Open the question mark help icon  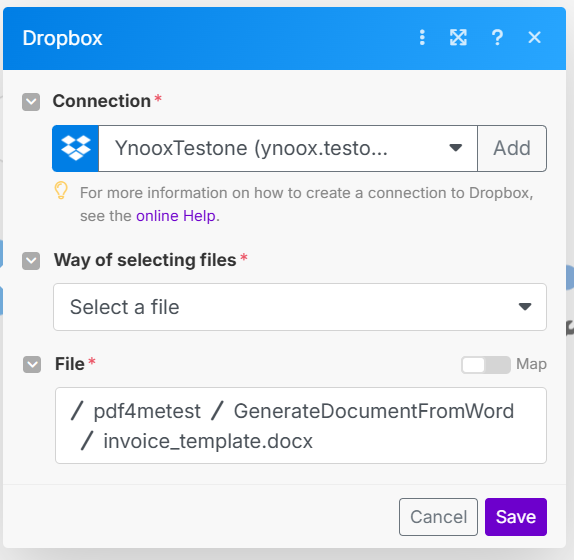click(497, 37)
